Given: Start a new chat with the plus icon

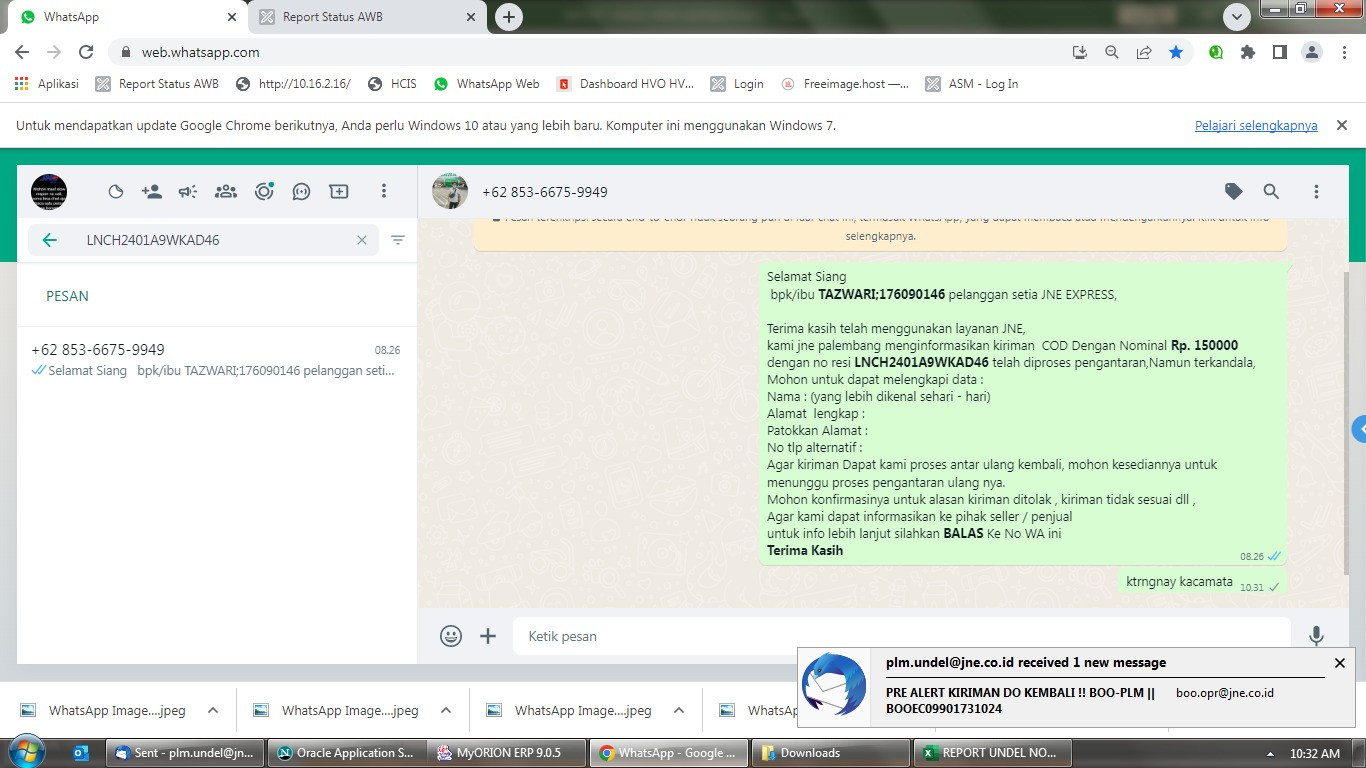Looking at the screenshot, I should click(x=339, y=192).
